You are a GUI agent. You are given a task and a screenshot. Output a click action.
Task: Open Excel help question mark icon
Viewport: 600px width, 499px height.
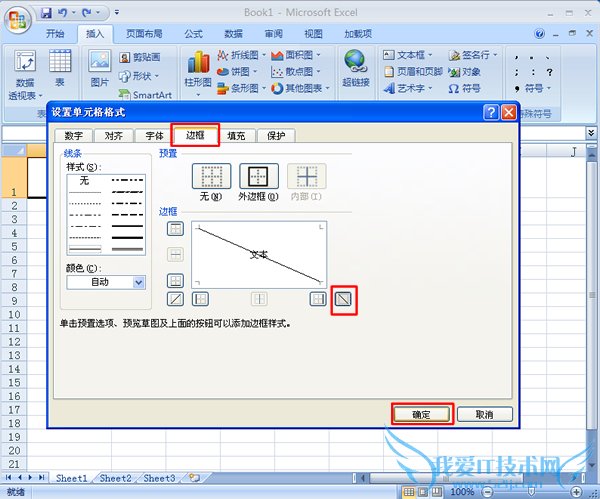540,34
